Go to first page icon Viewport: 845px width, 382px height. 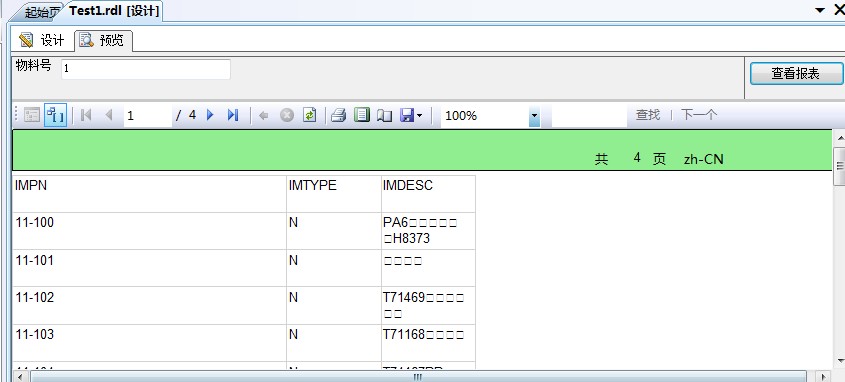86,115
